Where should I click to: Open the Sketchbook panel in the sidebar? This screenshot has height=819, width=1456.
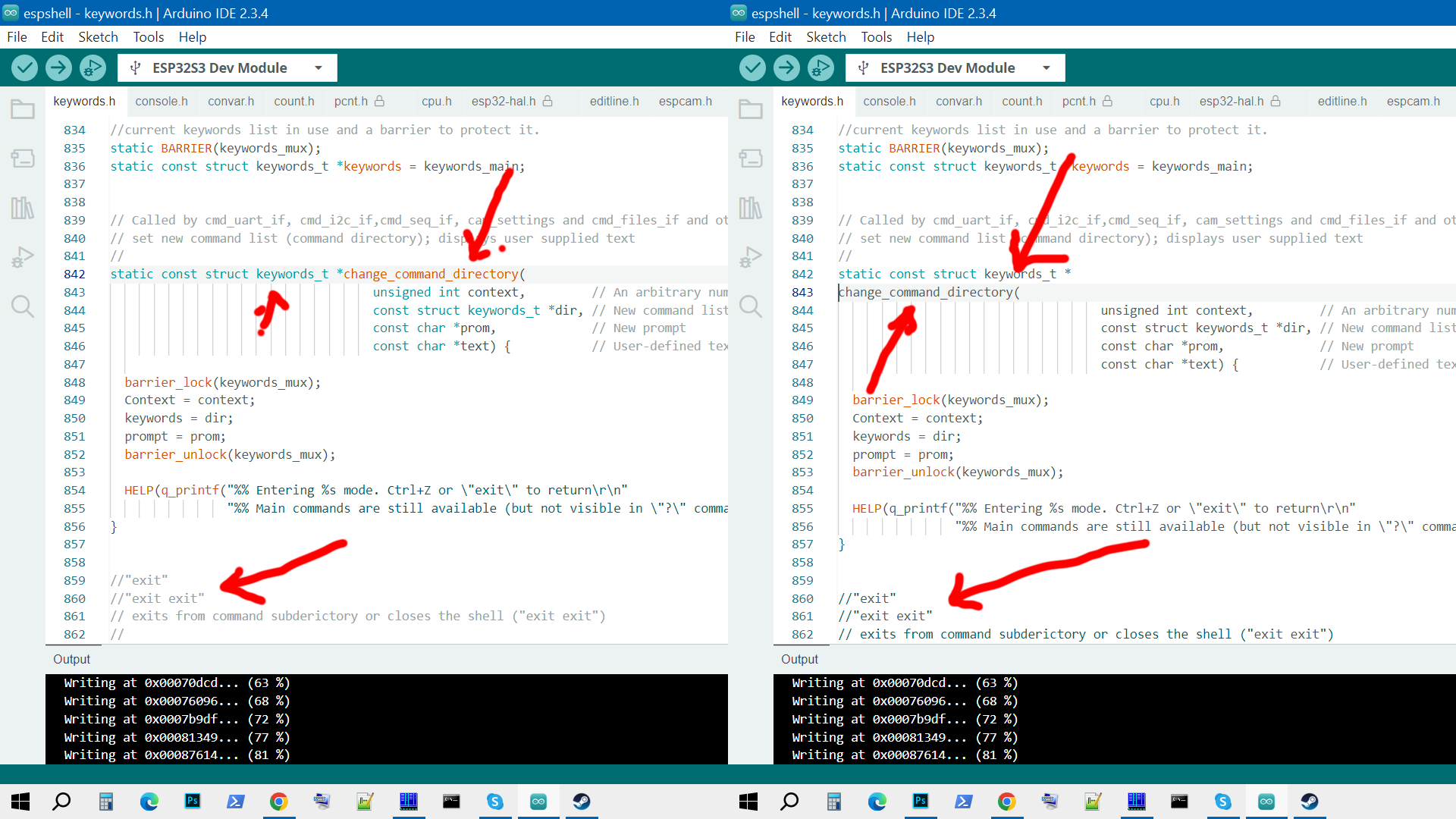click(21, 109)
